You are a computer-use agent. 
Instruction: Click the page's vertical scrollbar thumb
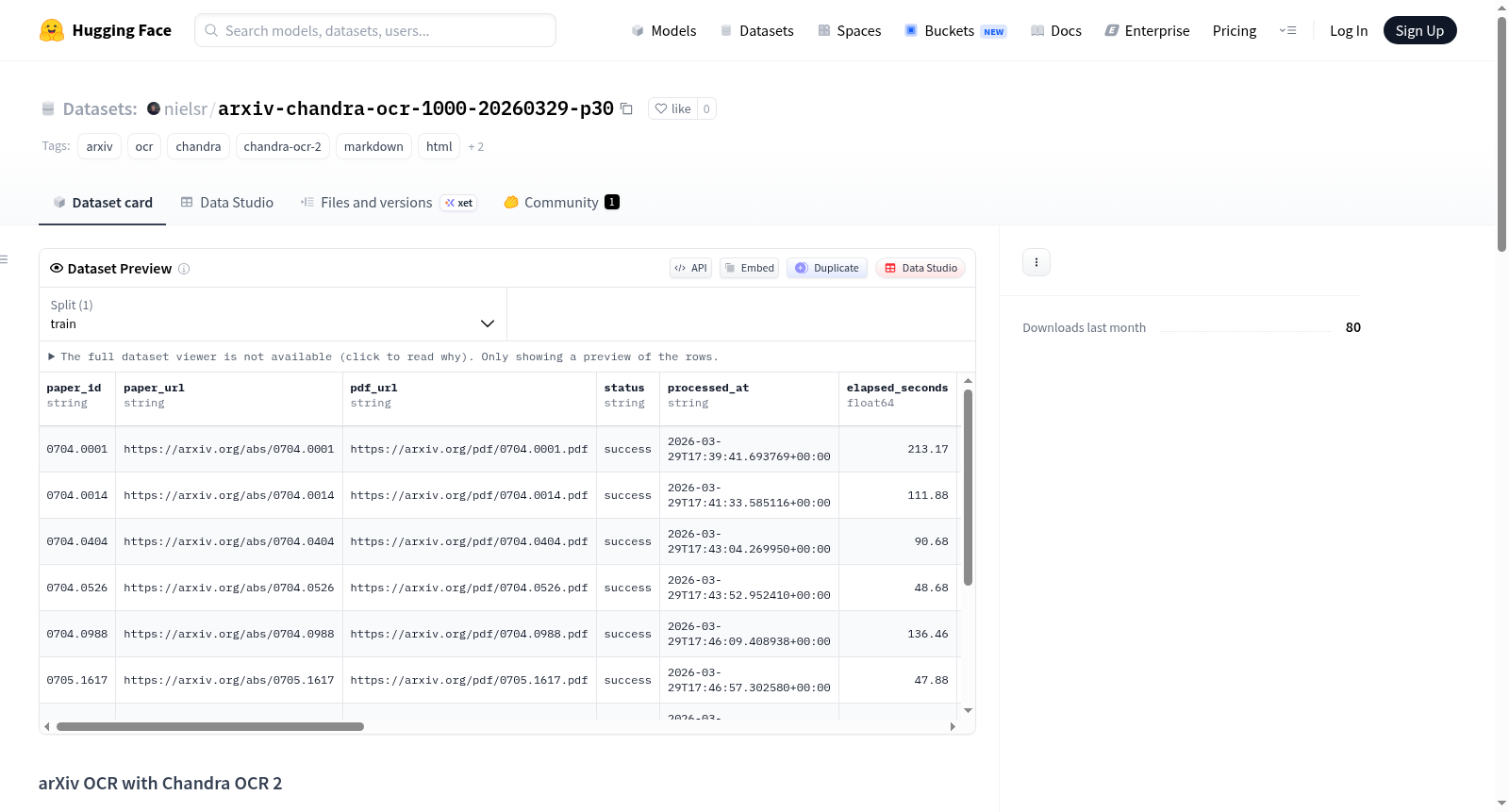[1501, 135]
